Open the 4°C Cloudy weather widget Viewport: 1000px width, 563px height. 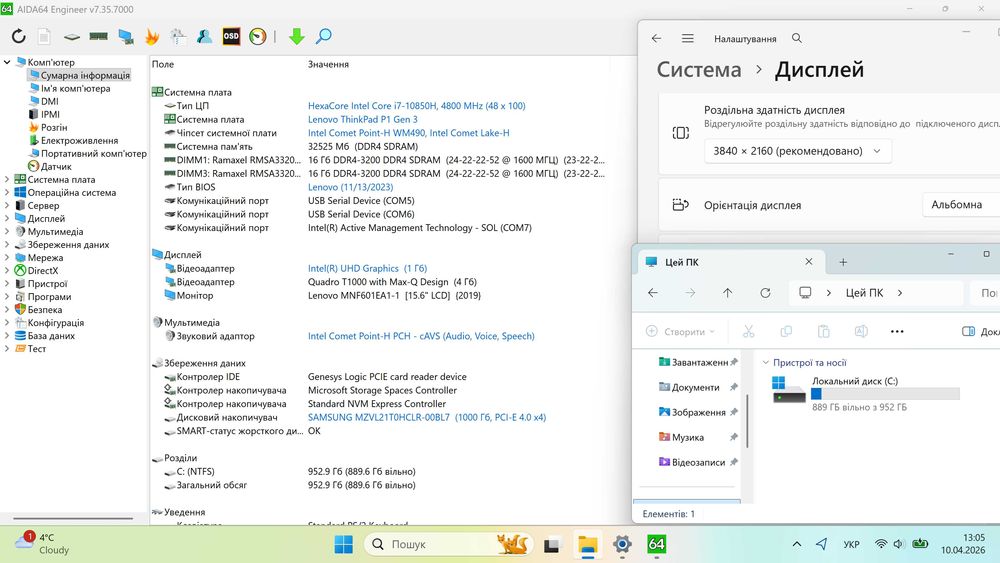click(42, 544)
